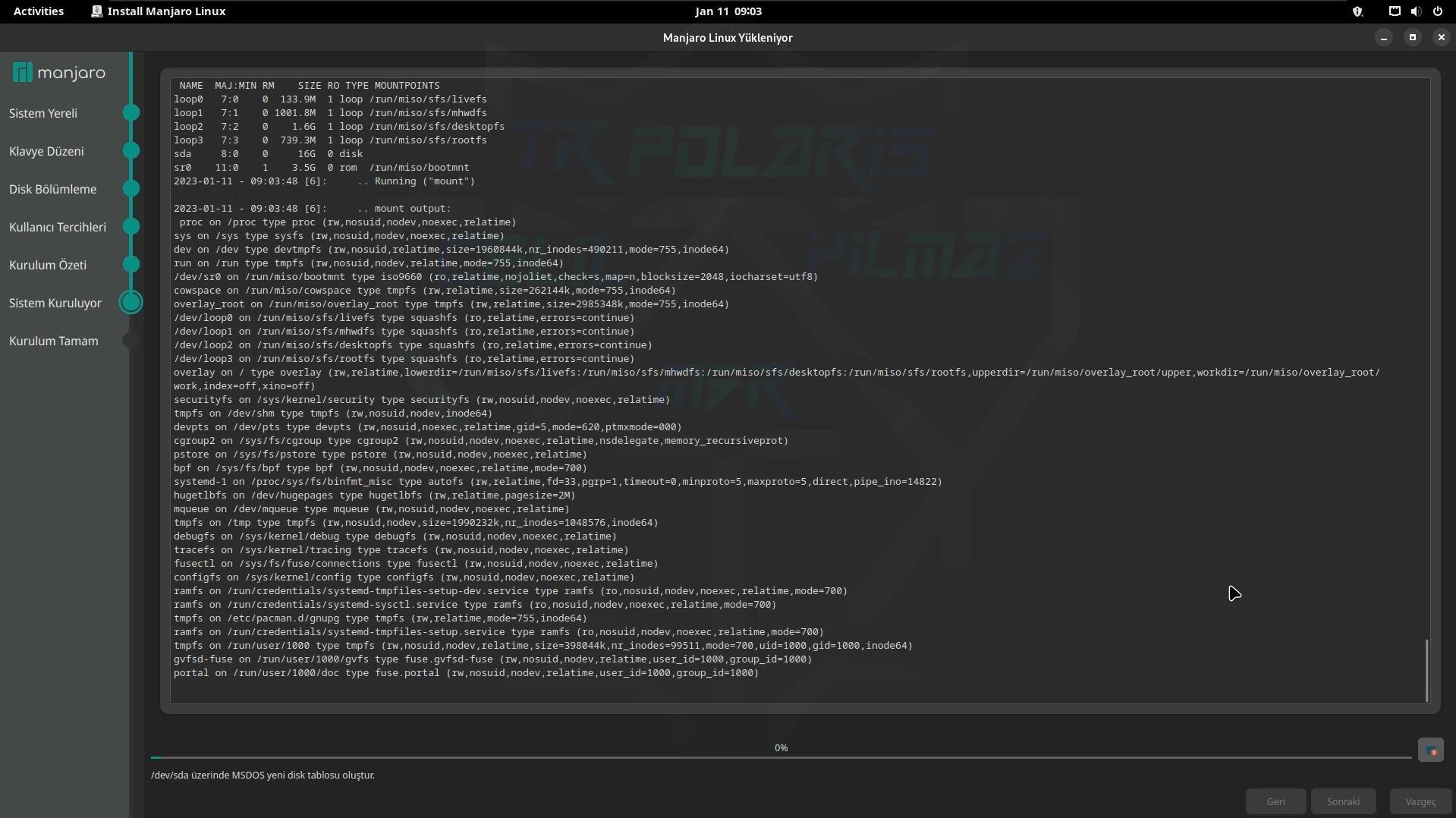Click the 'tmpfs on /dev/shm' line

(333, 414)
